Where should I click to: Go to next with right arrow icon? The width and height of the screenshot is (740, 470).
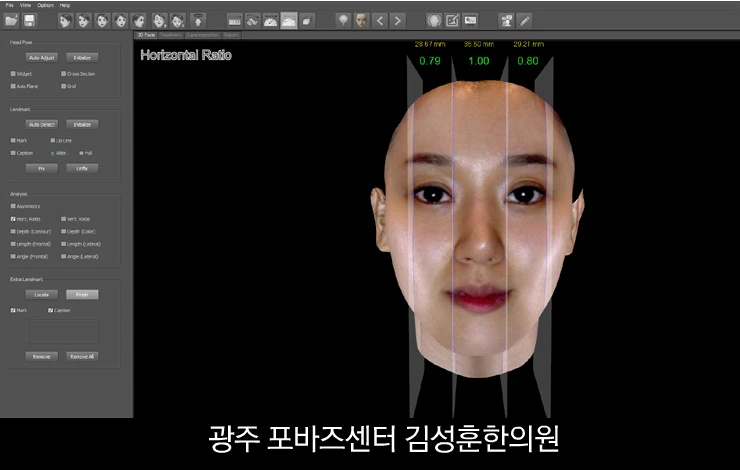398,21
